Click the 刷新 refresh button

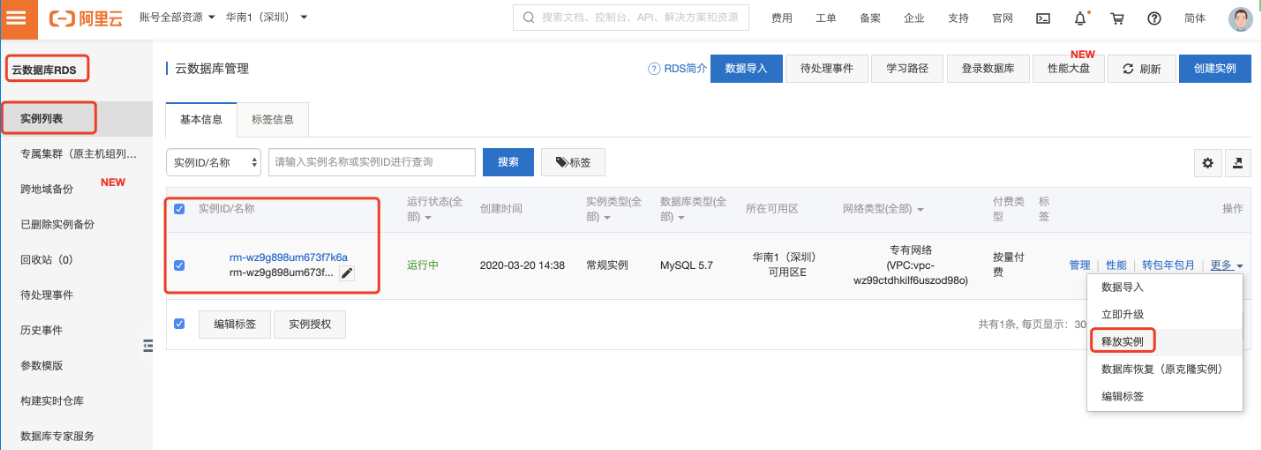coord(1142,68)
